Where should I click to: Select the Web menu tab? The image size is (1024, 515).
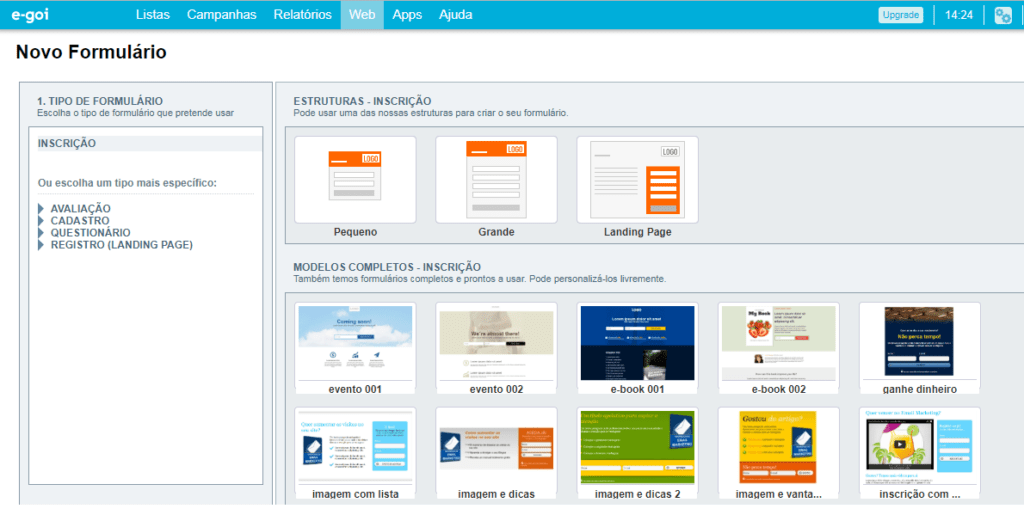pos(362,14)
